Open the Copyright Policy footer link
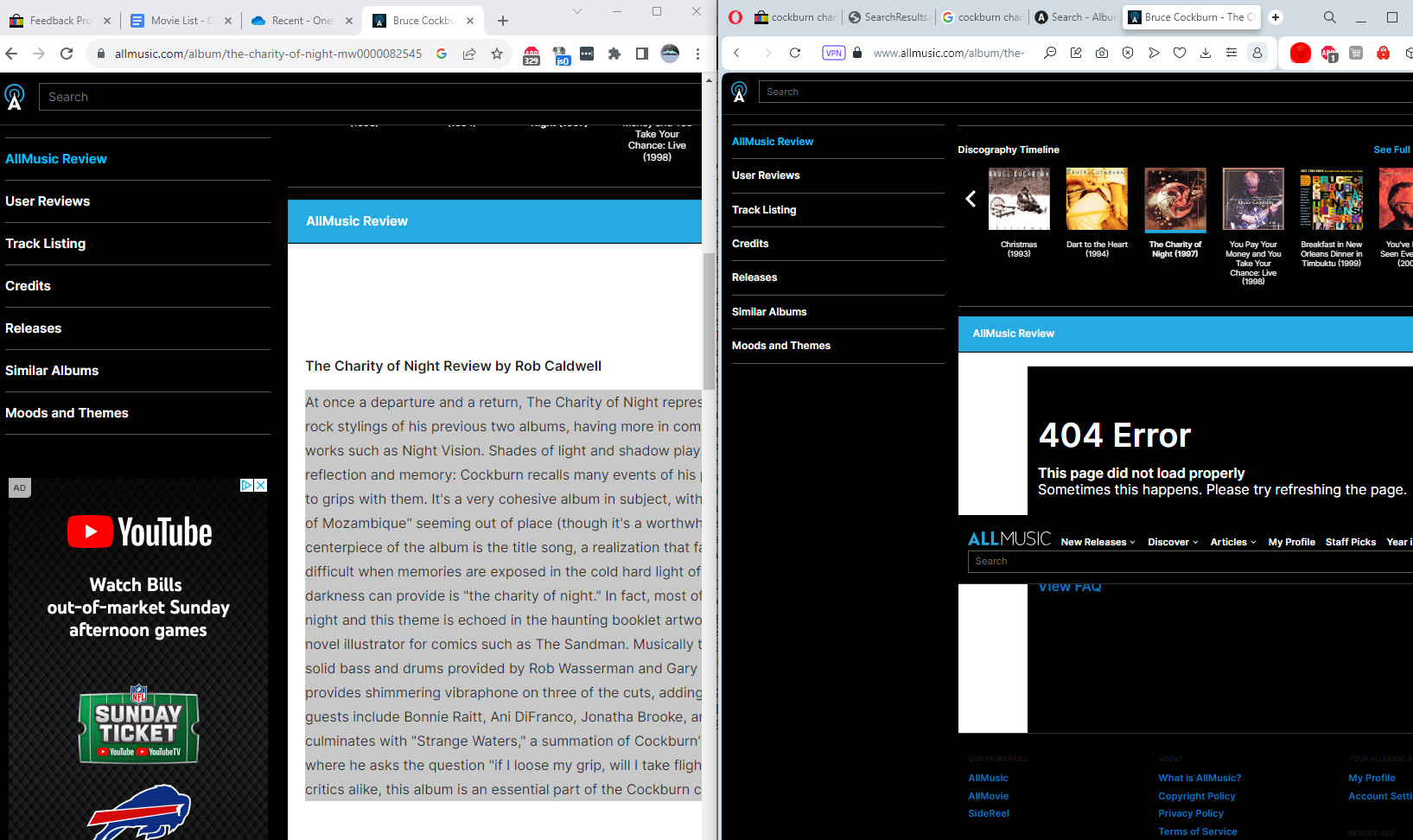 (x=1196, y=796)
